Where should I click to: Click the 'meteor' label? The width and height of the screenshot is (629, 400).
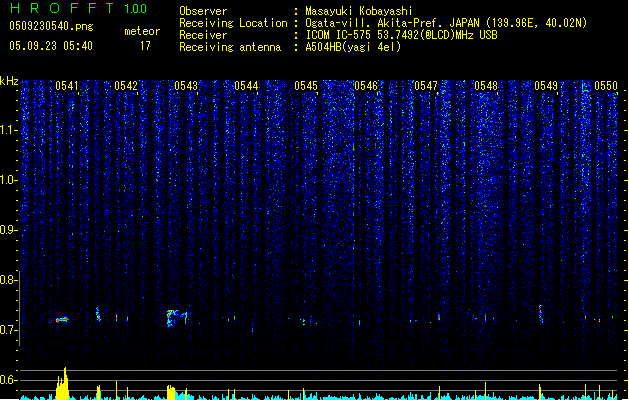(142, 31)
